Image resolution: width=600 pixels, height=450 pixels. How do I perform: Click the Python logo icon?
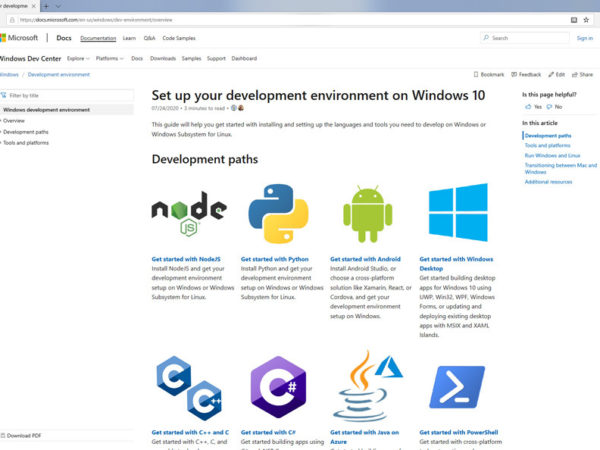tap(278, 212)
